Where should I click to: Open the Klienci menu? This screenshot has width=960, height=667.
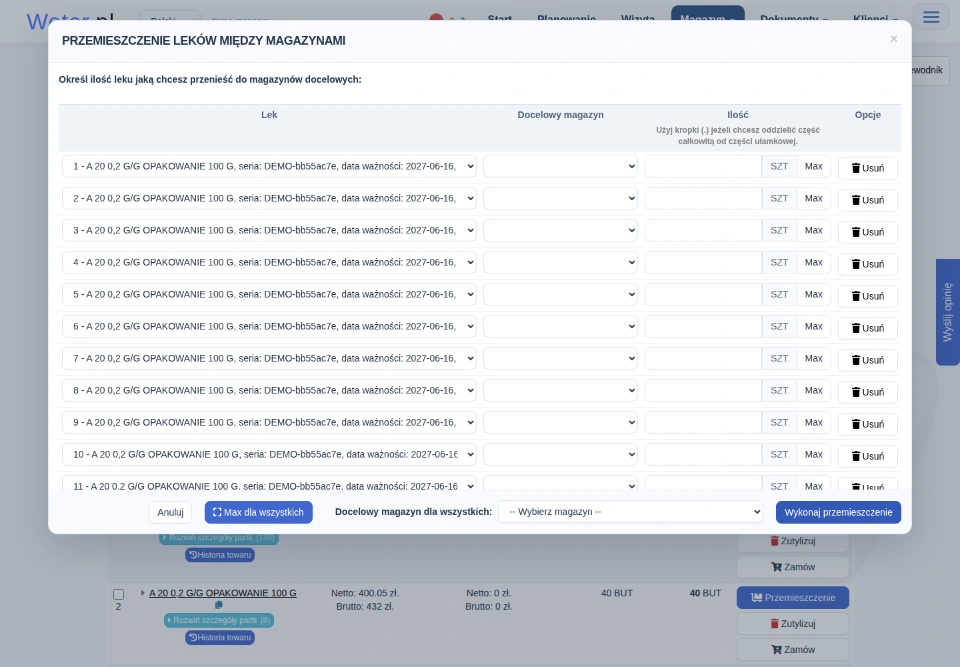[875, 18]
